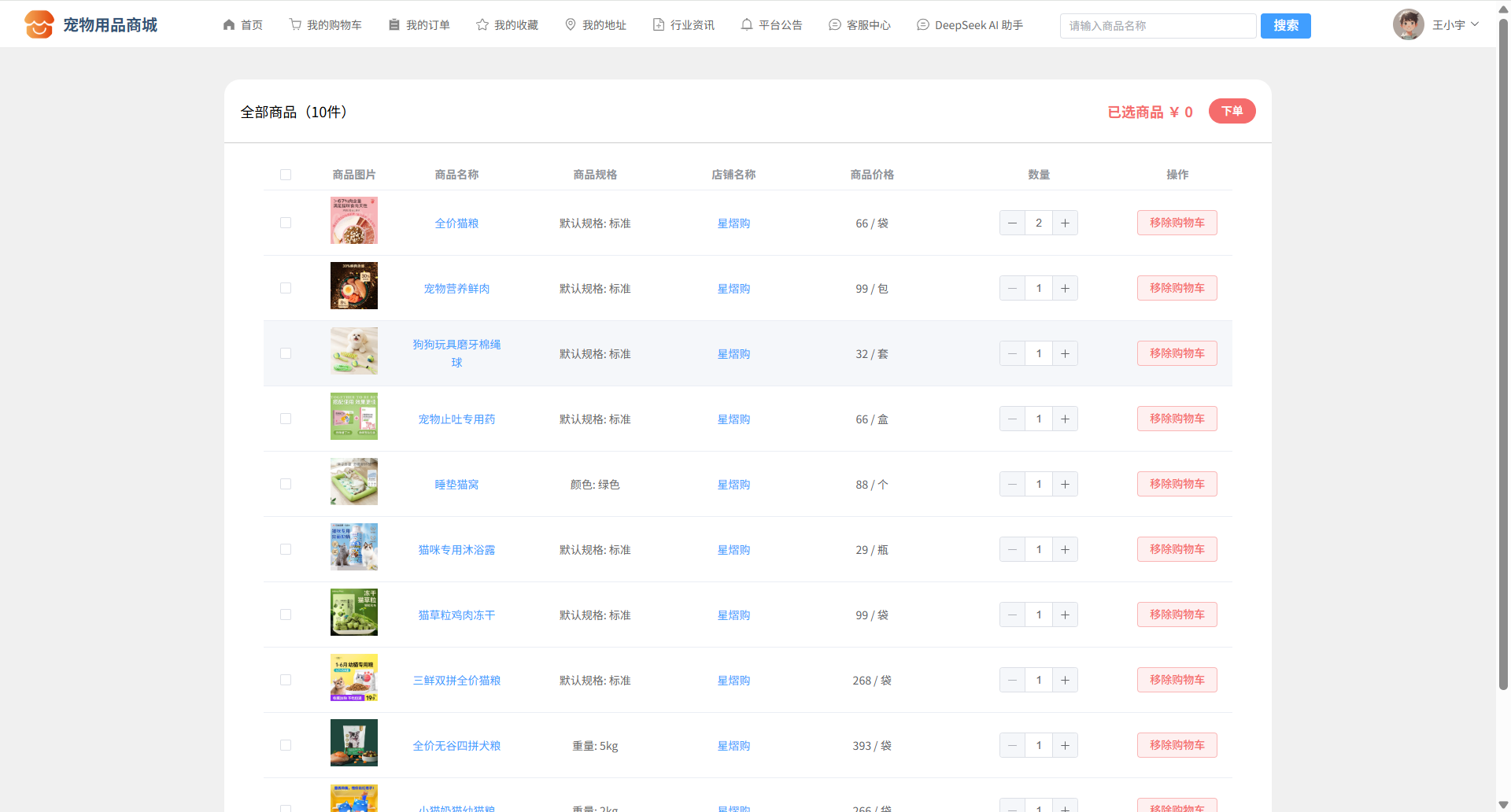This screenshot has height=812, width=1511.
Task: Open the user avatar menu
Action: (x=1408, y=24)
